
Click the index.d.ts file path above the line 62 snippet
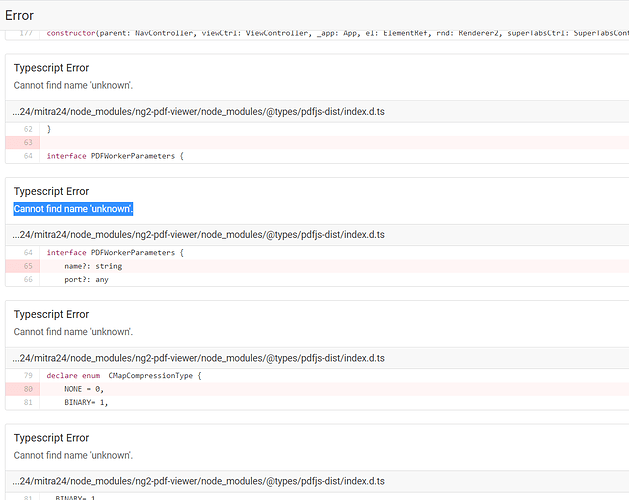click(198, 112)
